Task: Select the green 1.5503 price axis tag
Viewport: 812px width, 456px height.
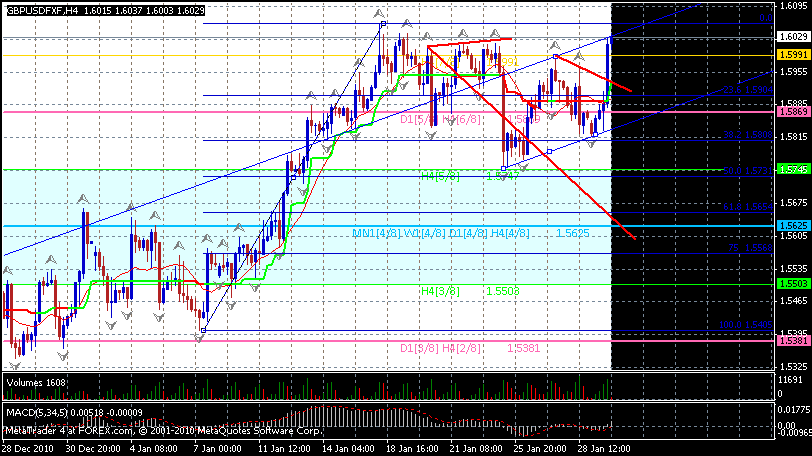Action: click(x=793, y=284)
